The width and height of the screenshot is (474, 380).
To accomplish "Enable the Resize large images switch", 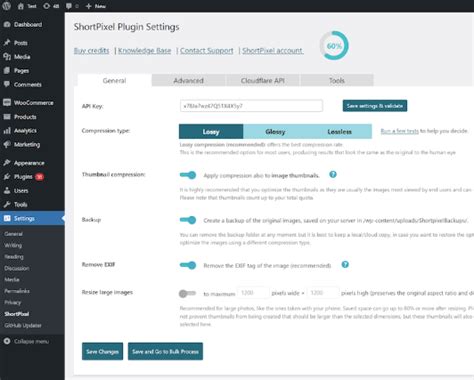I will [x=187, y=293].
